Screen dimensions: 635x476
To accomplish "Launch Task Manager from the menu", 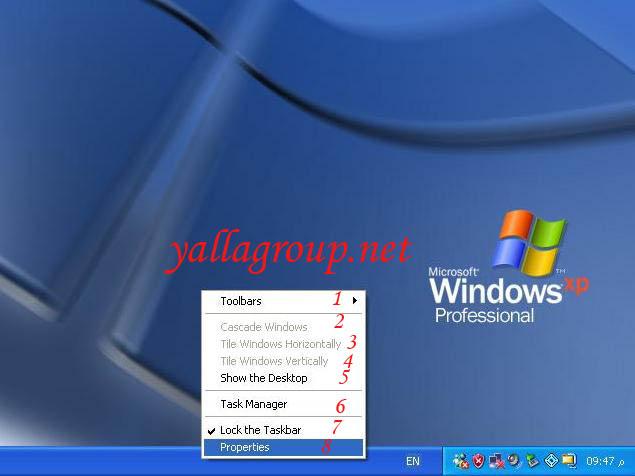I will pos(253,404).
